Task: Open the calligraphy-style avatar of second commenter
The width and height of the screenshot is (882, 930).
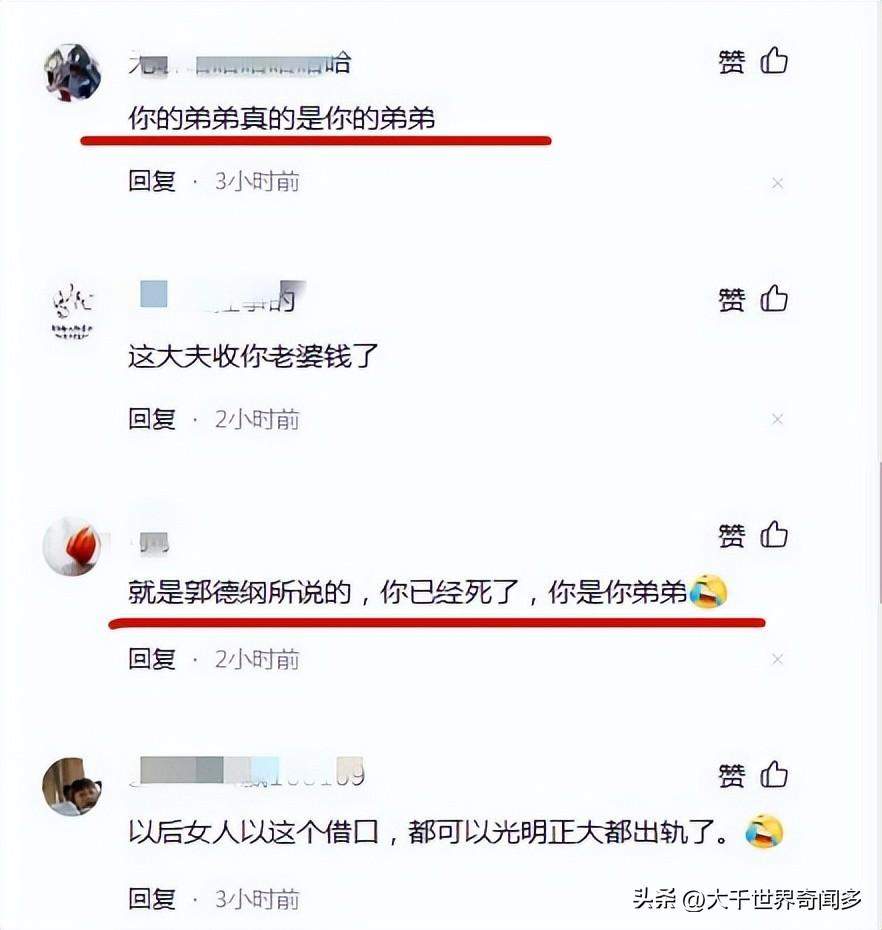Action: tap(73, 310)
